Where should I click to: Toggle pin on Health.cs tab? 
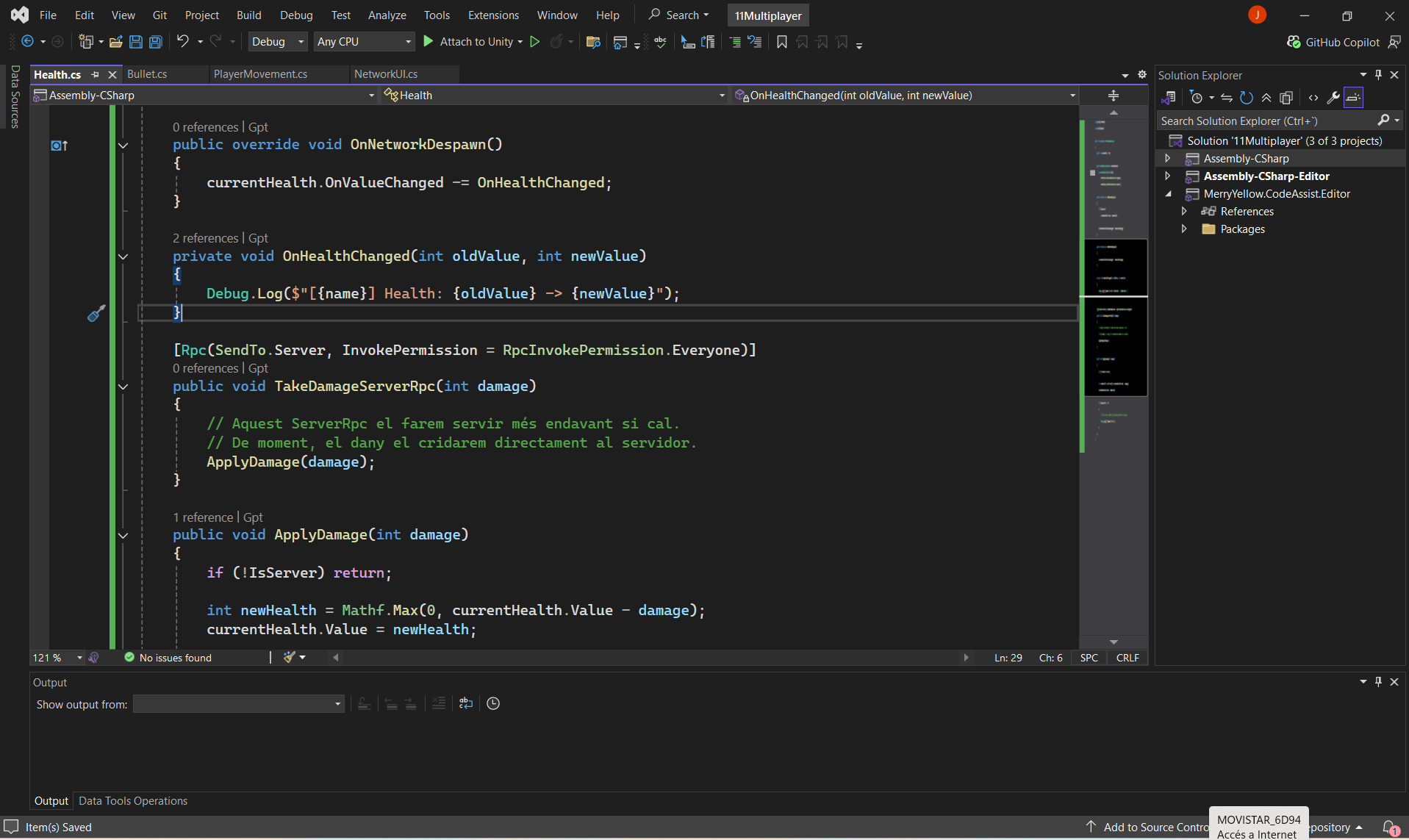(95, 74)
